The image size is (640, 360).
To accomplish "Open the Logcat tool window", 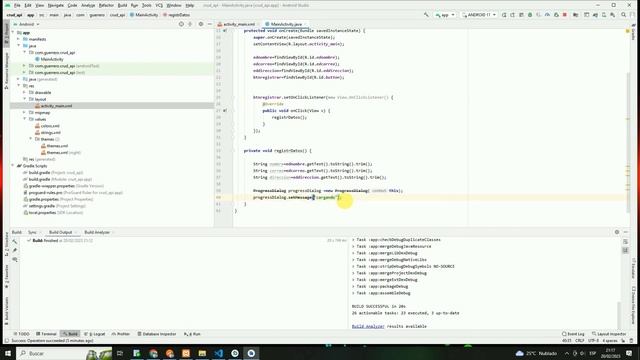I will pos(95,334).
